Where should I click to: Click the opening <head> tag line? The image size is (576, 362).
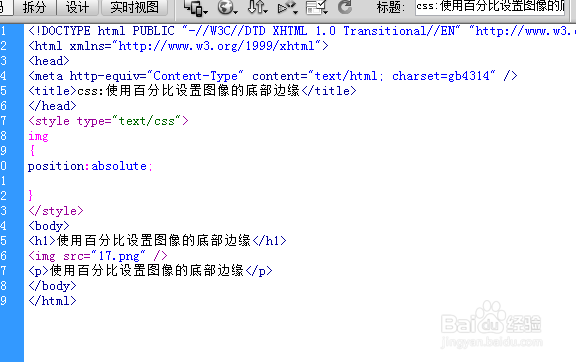(49, 61)
